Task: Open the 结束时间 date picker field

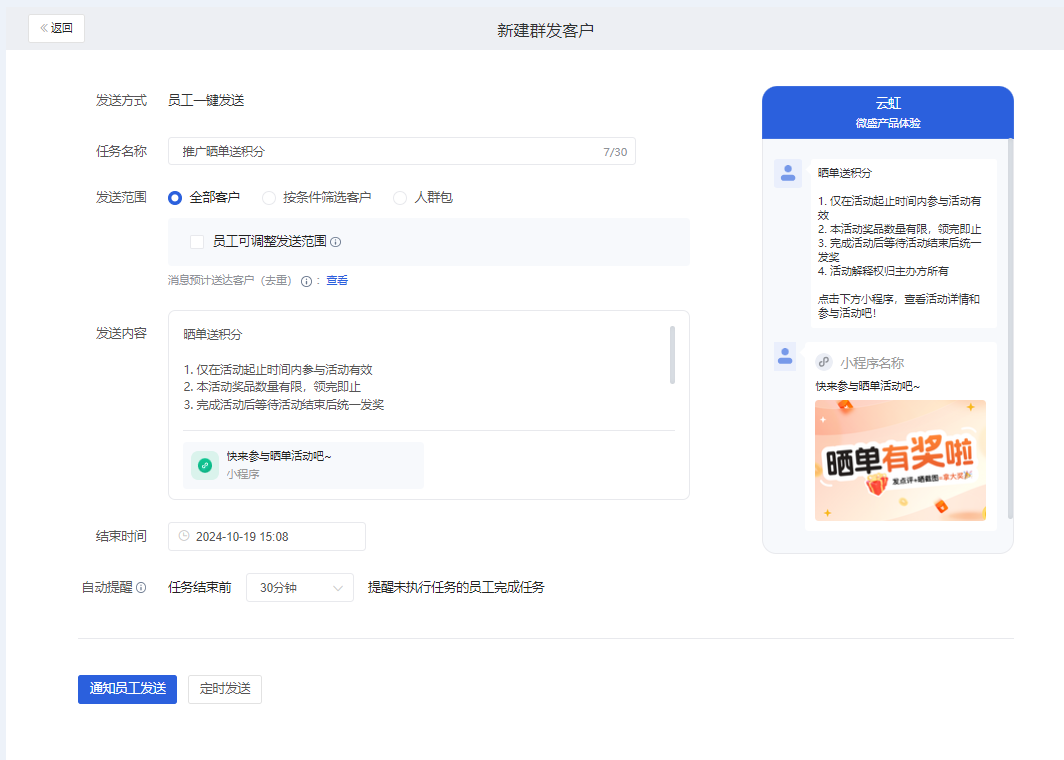Action: (x=267, y=537)
